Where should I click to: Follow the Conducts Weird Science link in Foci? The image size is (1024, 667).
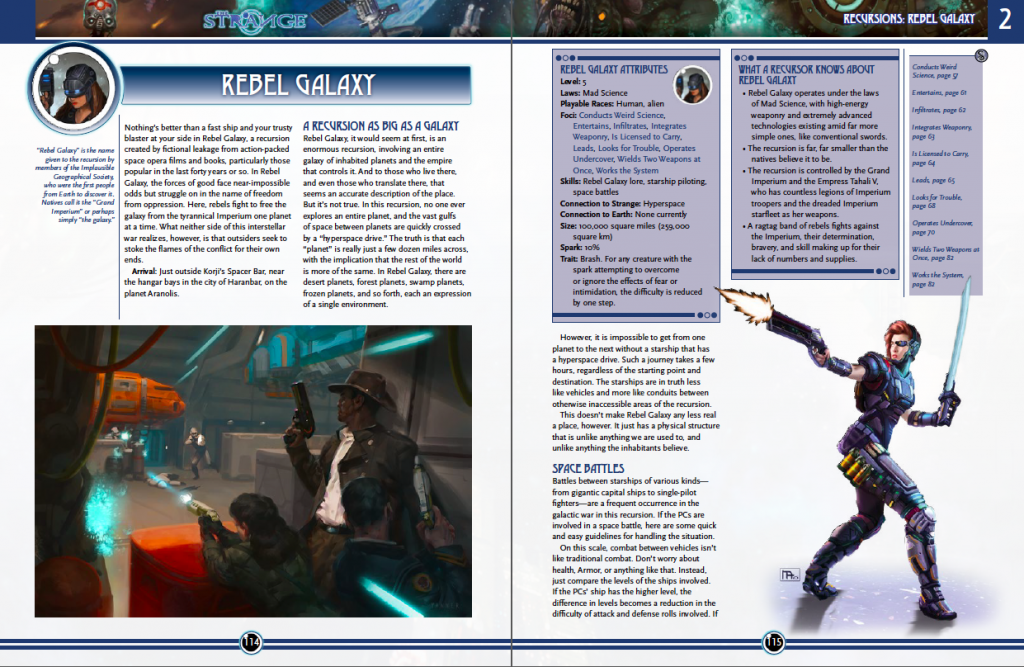tap(621, 115)
